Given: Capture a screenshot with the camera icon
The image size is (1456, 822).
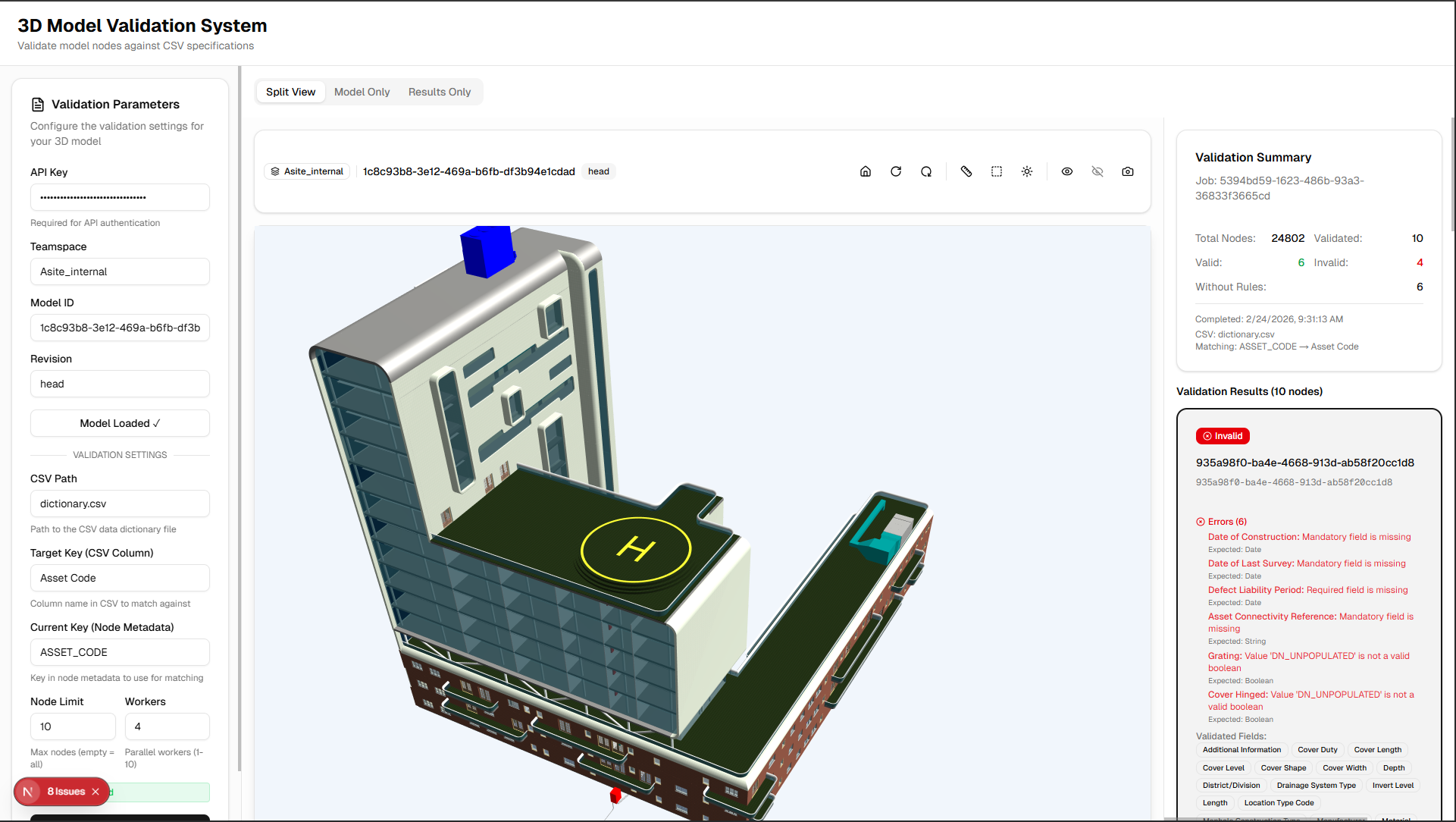Looking at the screenshot, I should coord(1128,171).
